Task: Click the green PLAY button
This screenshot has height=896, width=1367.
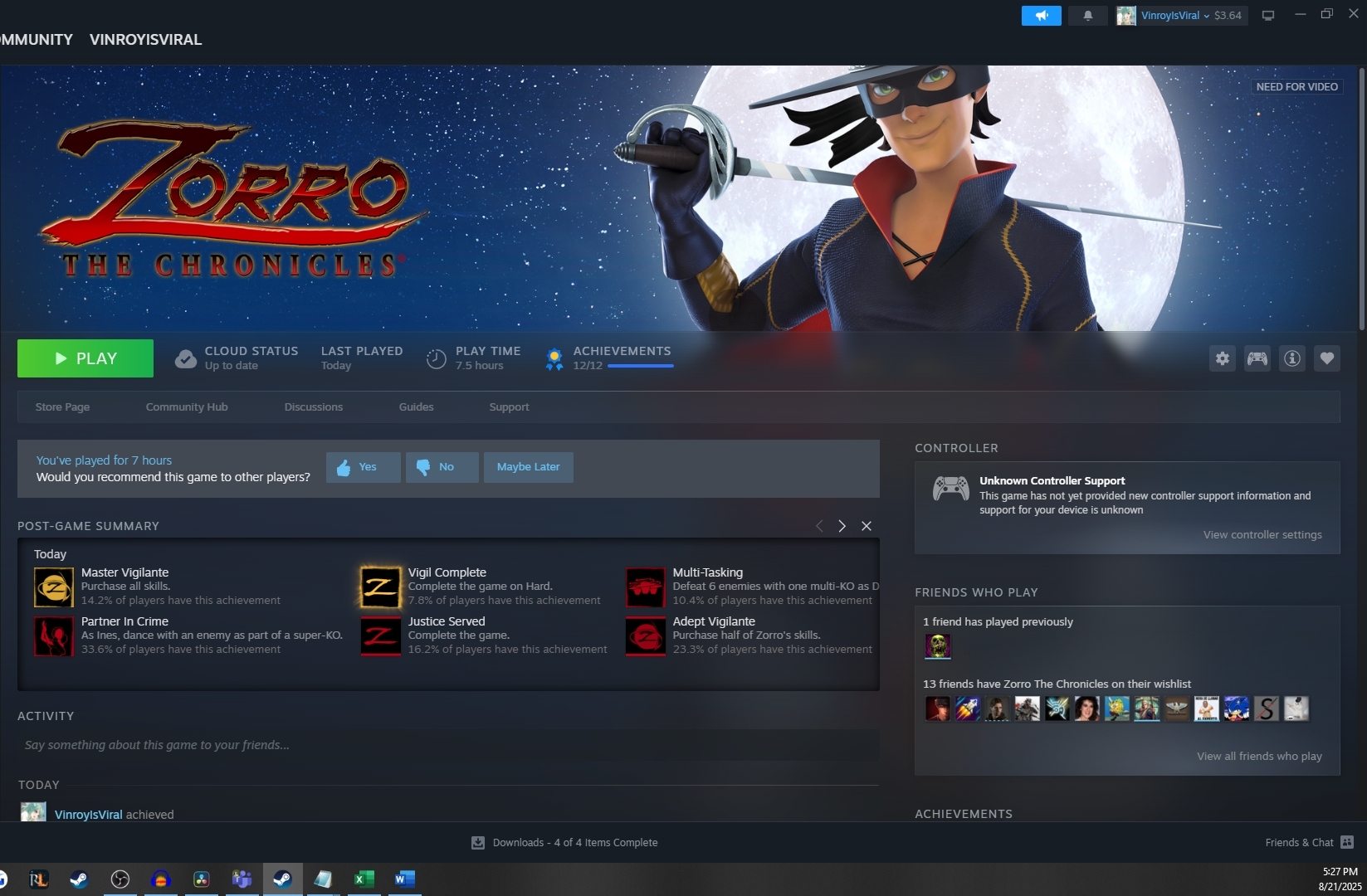Action: 85,358
